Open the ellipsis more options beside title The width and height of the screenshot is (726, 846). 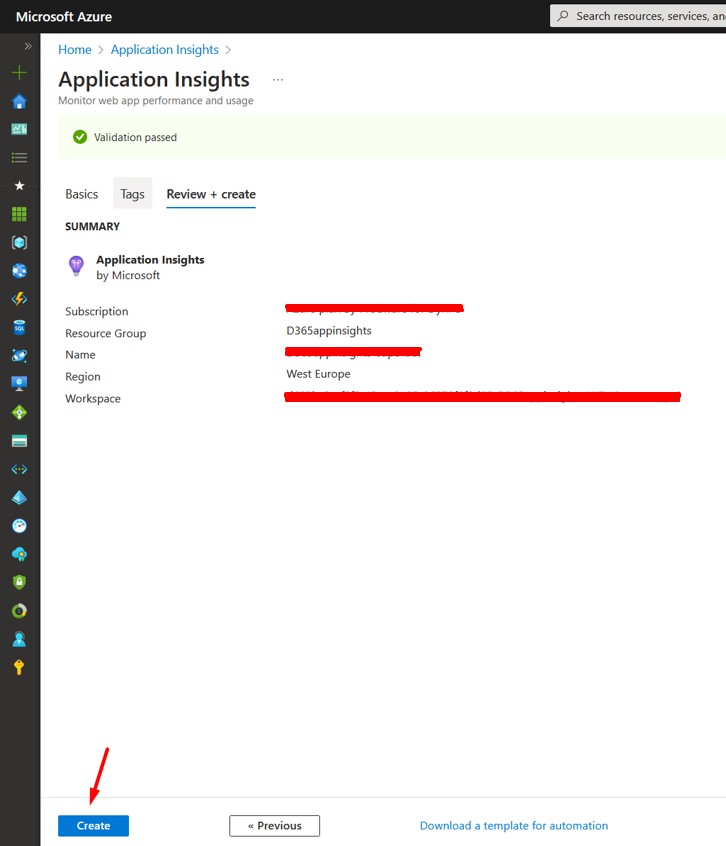pyautogui.click(x=278, y=80)
